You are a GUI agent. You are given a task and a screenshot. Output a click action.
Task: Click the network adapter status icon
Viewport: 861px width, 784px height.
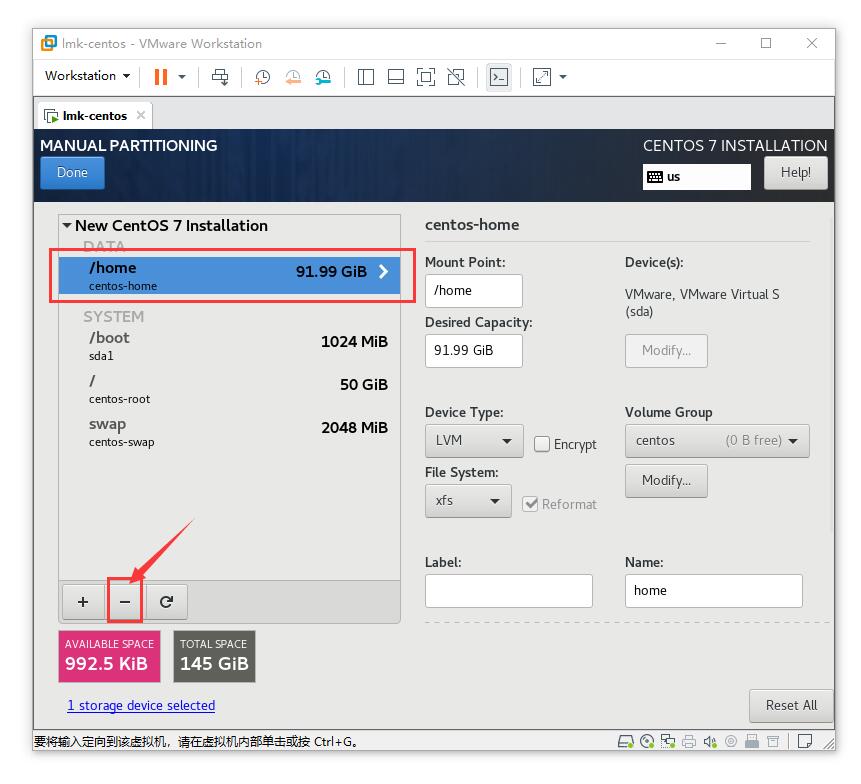pos(668,742)
